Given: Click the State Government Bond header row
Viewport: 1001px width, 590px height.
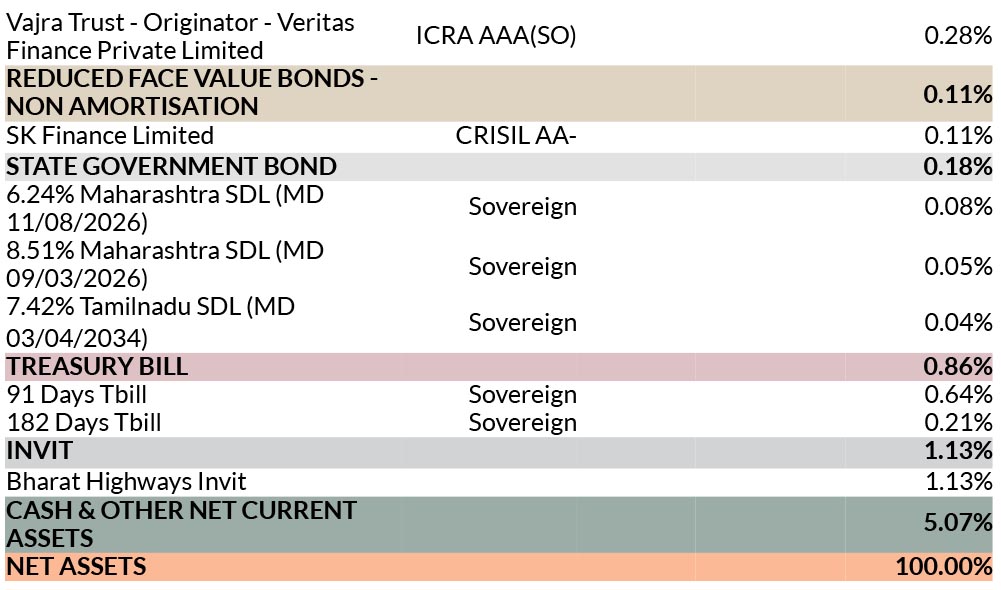Looking at the screenshot, I should click(499, 167).
